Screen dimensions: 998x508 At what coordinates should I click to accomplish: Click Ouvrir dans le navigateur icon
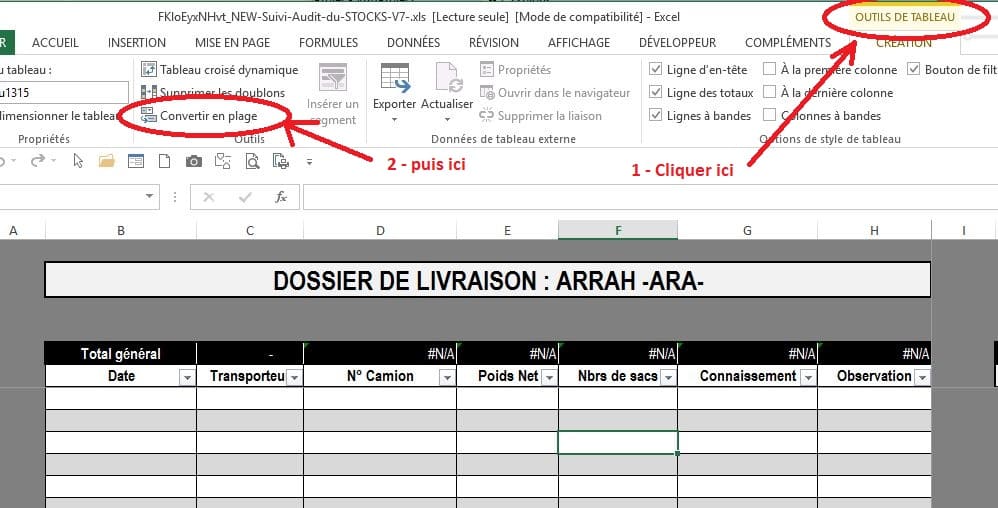click(487, 93)
